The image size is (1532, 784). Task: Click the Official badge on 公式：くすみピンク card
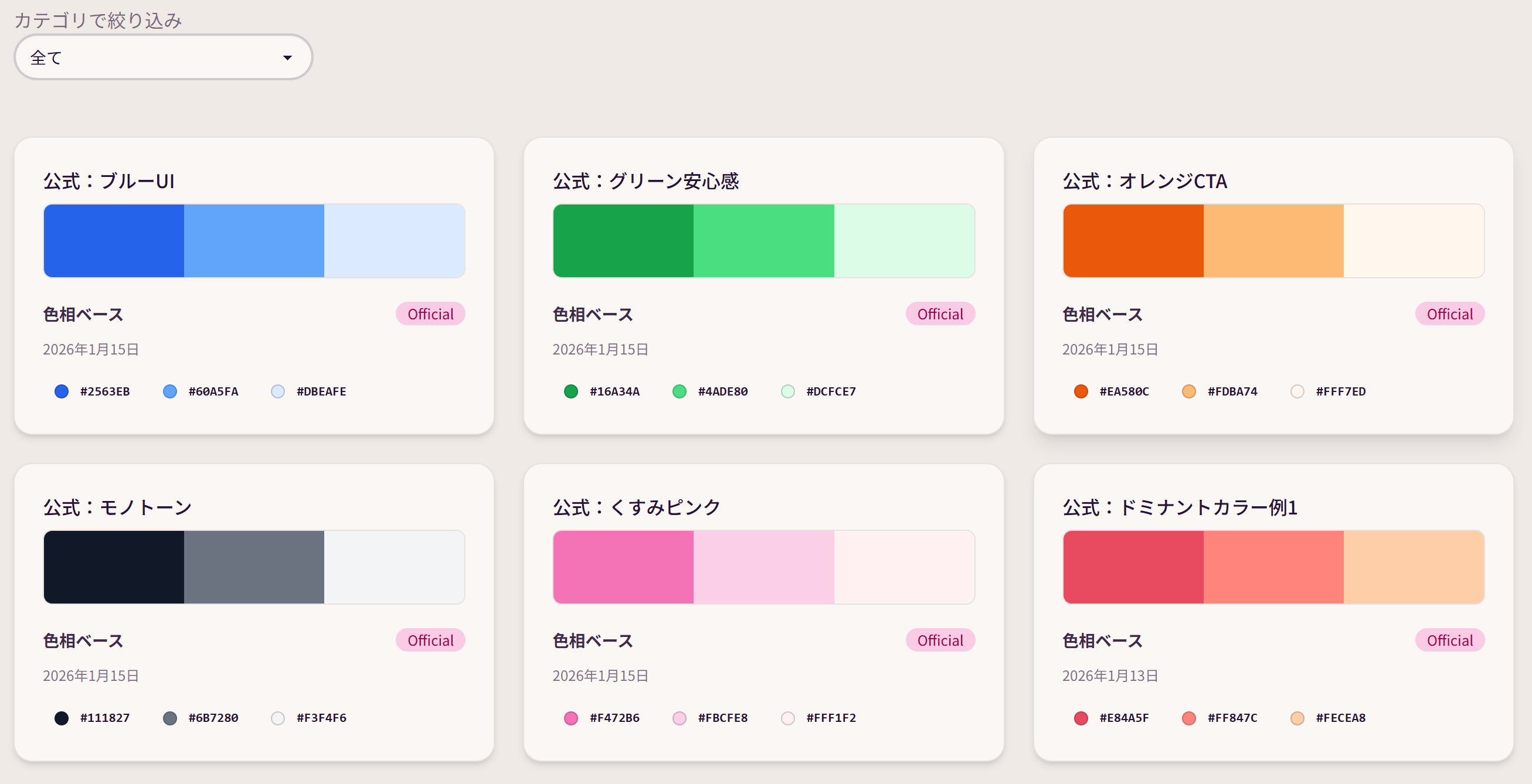[x=940, y=639]
